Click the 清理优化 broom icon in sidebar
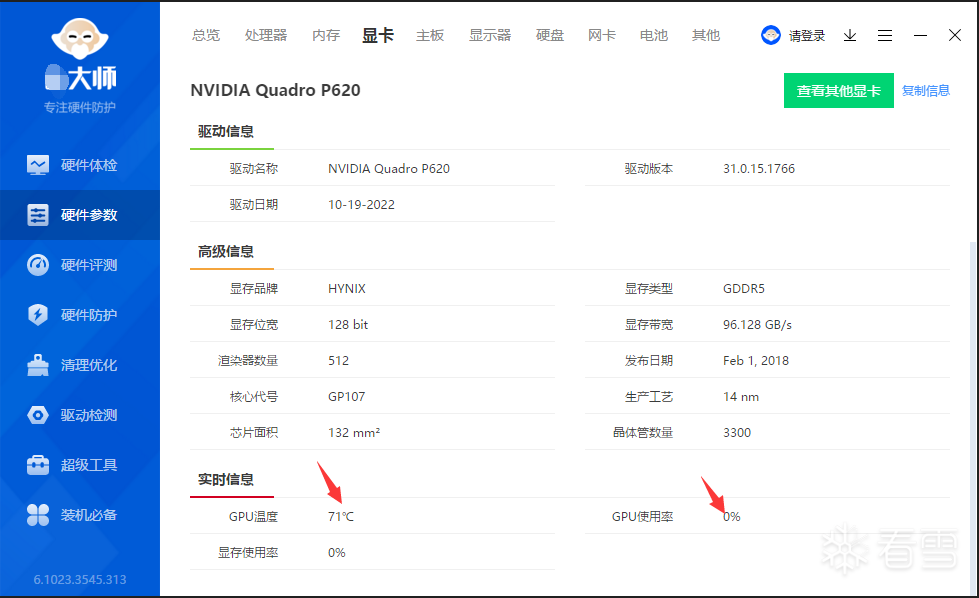979x598 pixels. pyautogui.click(x=37, y=365)
